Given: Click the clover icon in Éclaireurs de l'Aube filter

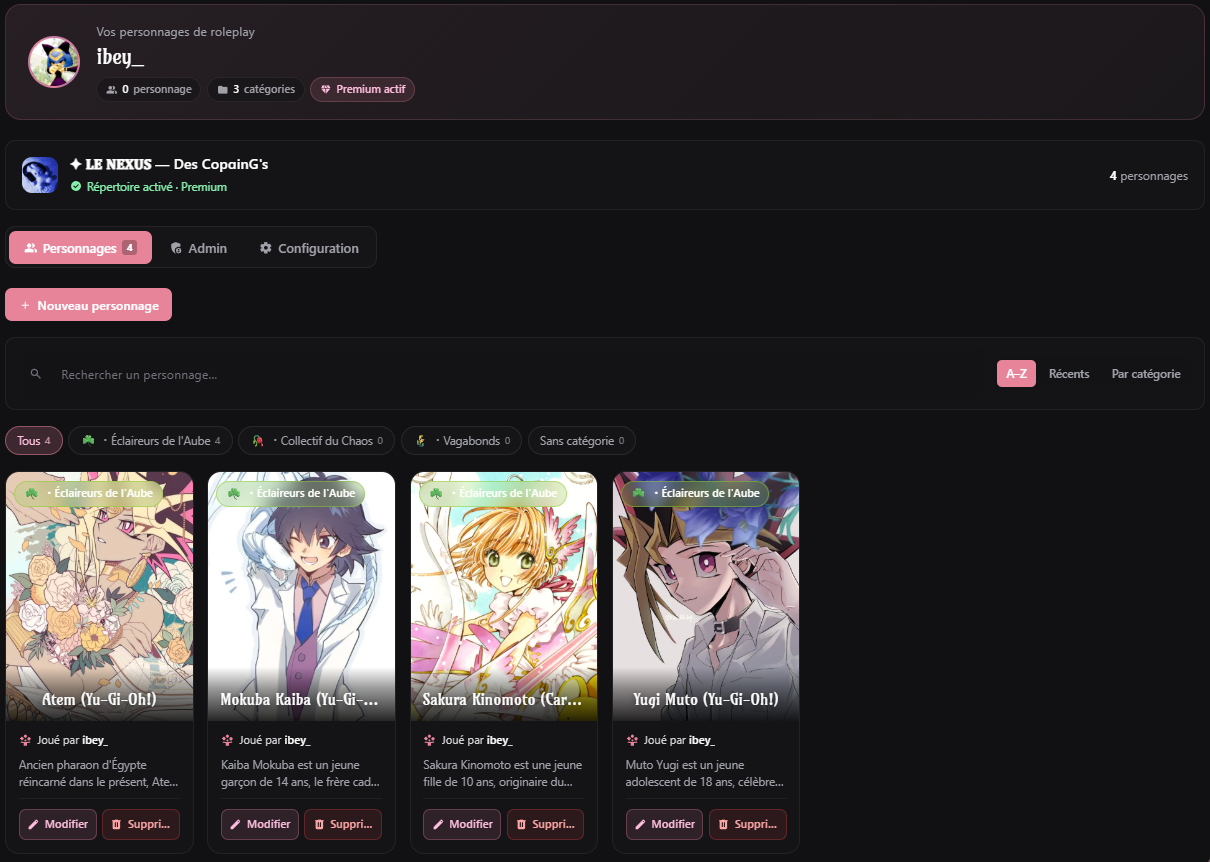Looking at the screenshot, I should point(88,441).
